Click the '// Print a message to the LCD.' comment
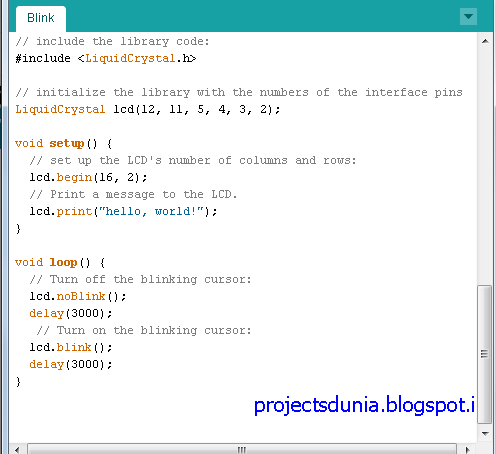The width and height of the screenshot is (496, 454). coord(133,194)
